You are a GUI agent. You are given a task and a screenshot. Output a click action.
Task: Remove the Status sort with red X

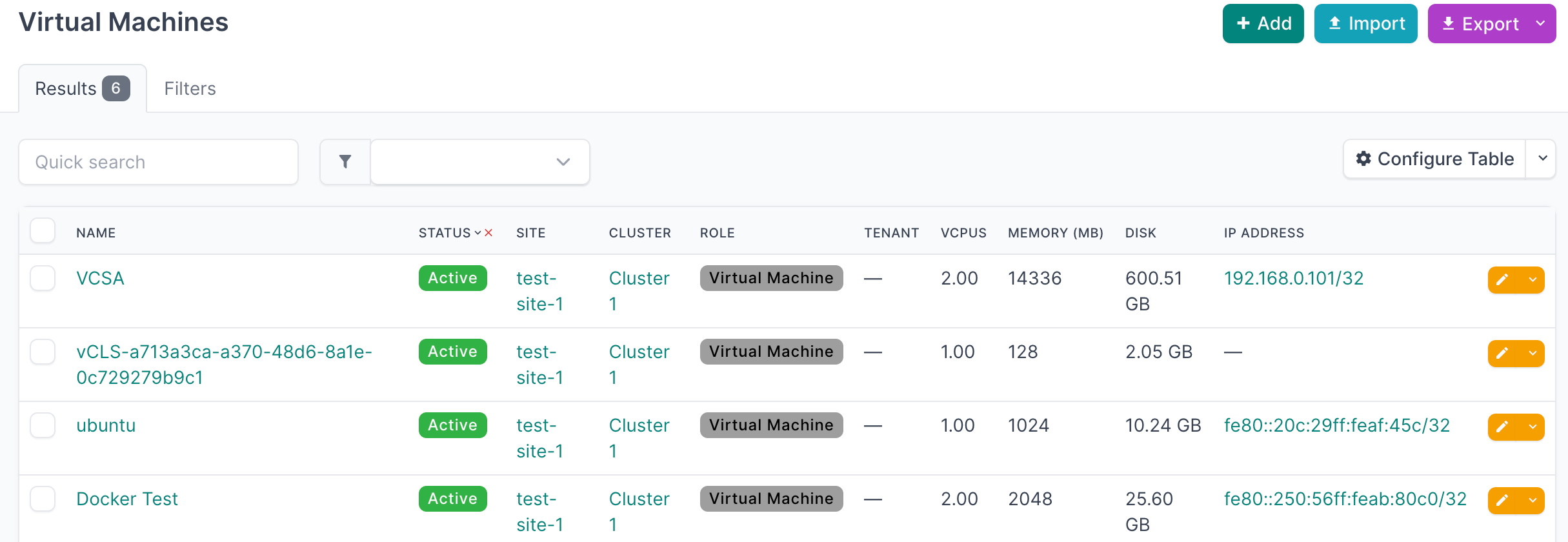[488, 233]
